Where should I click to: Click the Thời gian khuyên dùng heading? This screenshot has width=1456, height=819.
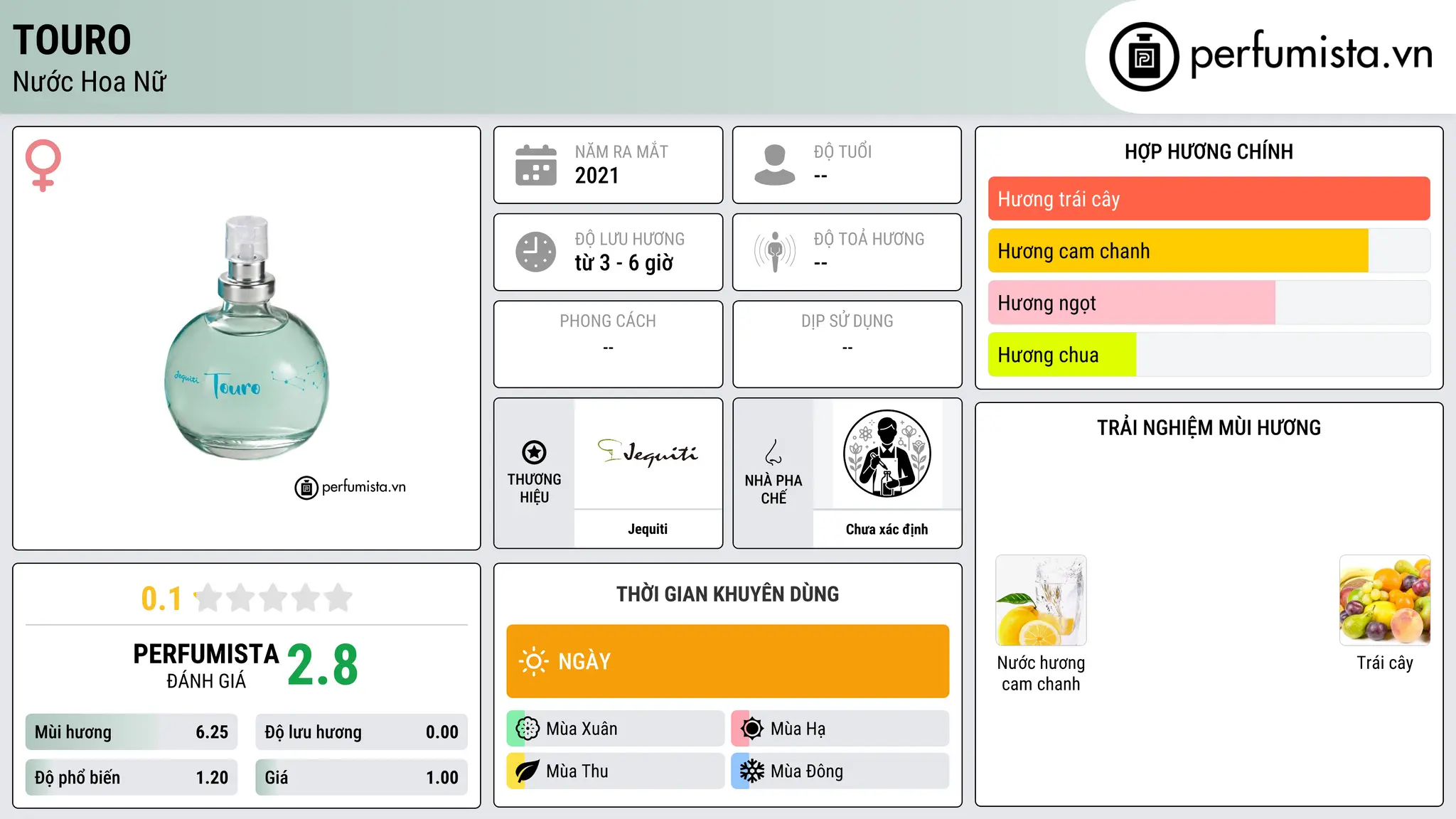point(728,594)
